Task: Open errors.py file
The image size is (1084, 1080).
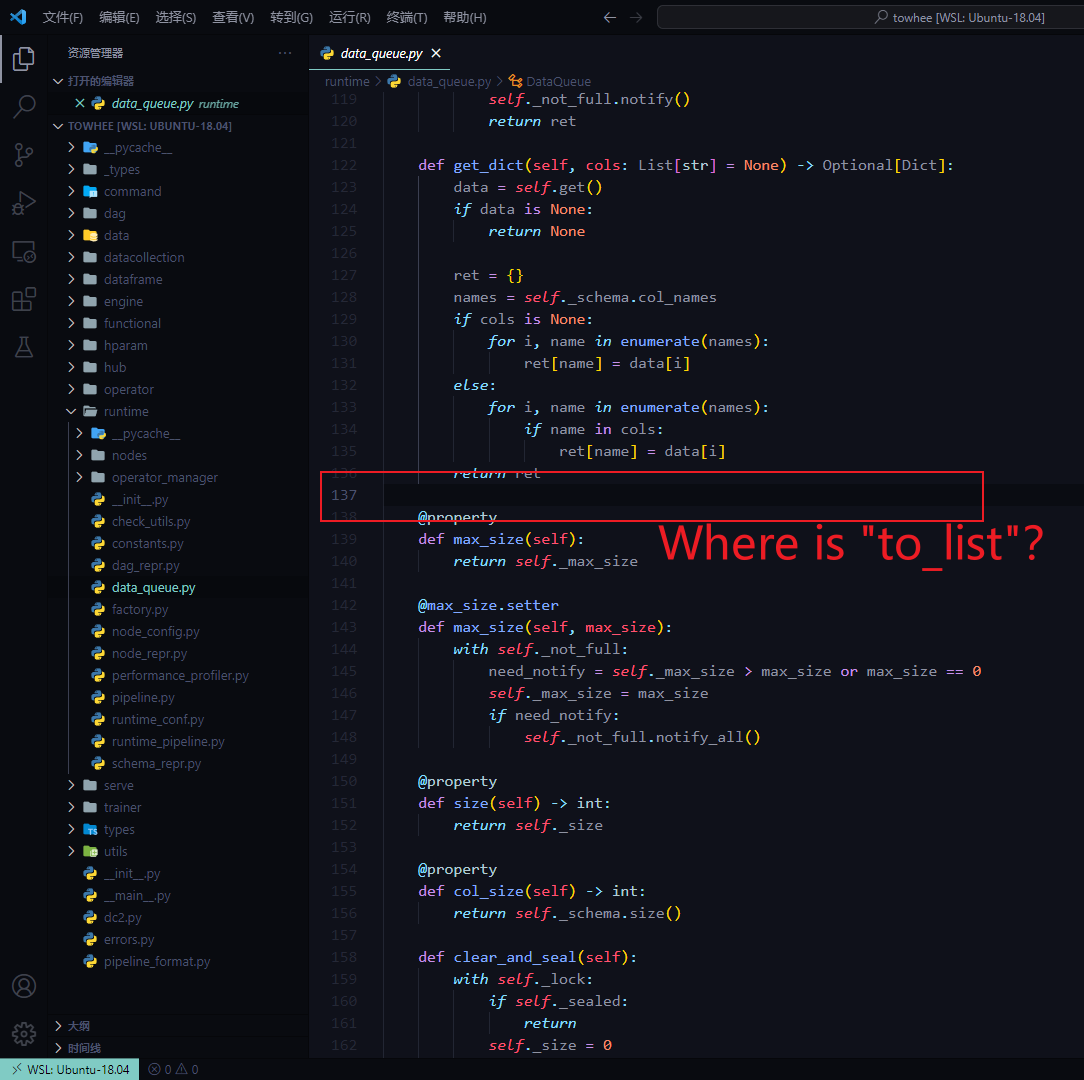Action: coord(129,940)
